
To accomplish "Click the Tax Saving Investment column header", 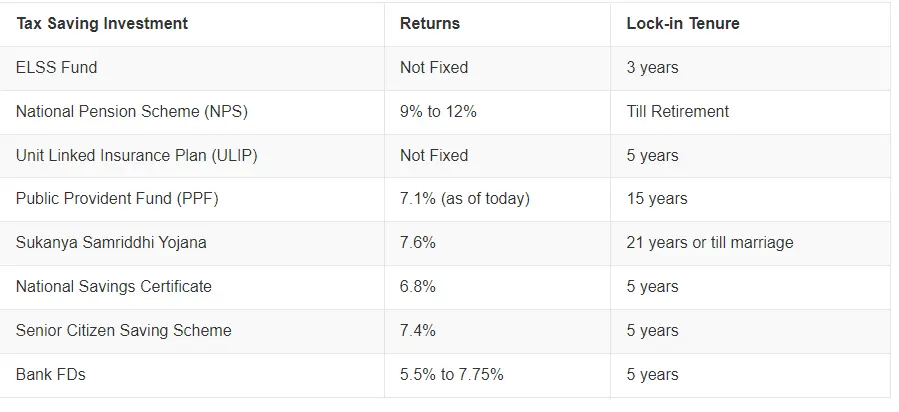I will click(102, 23).
